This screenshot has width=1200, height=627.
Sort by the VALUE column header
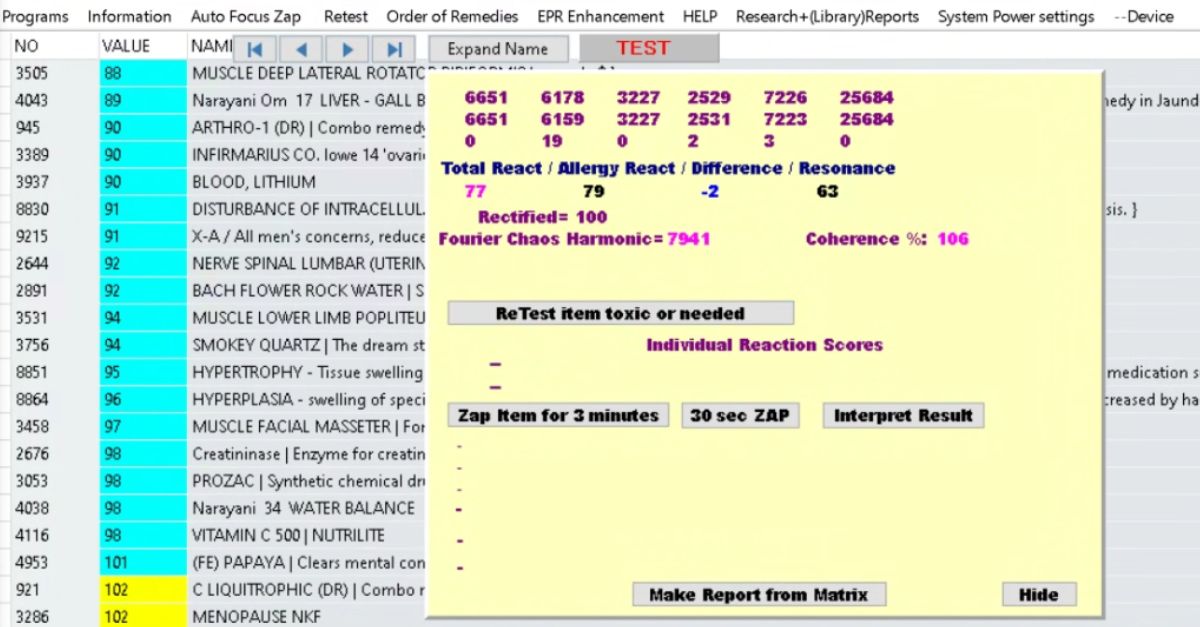pyautogui.click(x=126, y=46)
